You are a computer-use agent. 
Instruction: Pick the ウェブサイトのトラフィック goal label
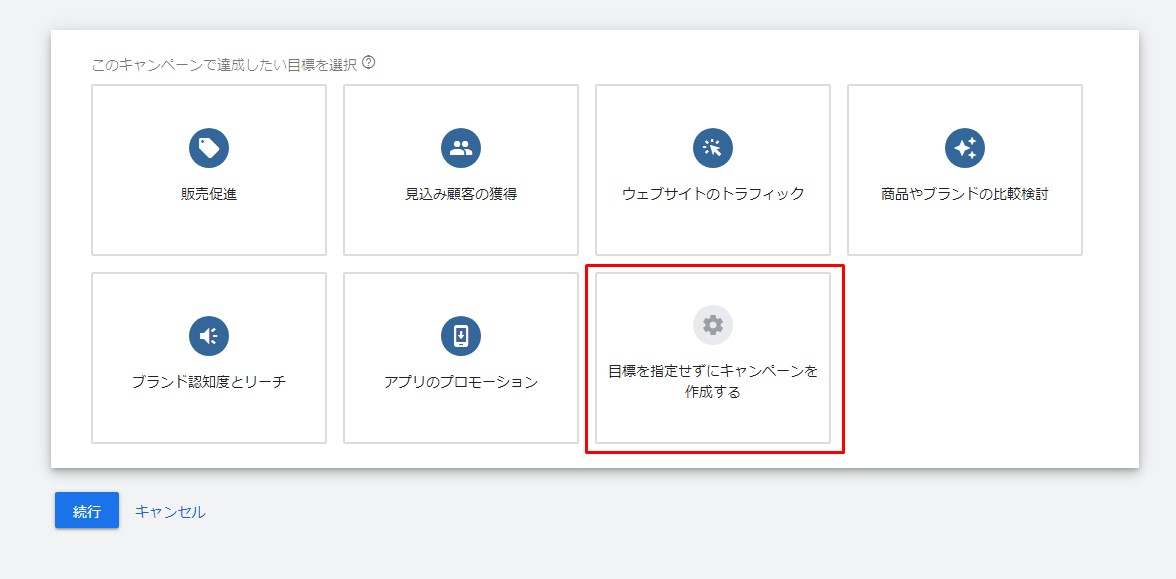pyautogui.click(x=713, y=194)
